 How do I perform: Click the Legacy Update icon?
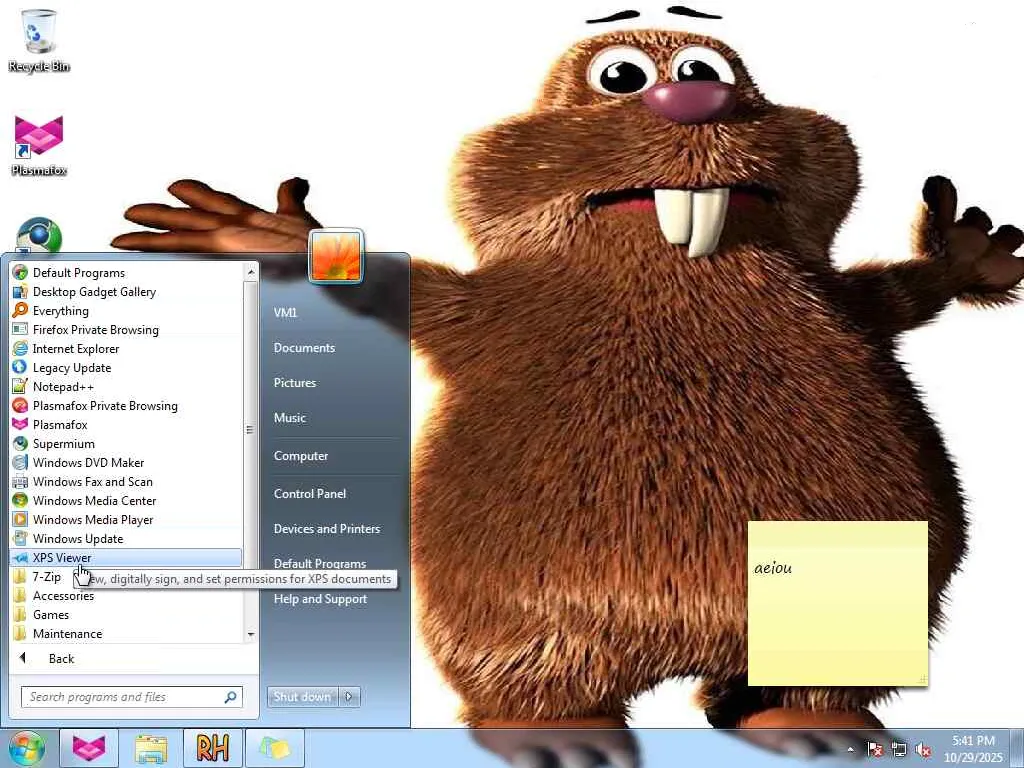click(20, 367)
